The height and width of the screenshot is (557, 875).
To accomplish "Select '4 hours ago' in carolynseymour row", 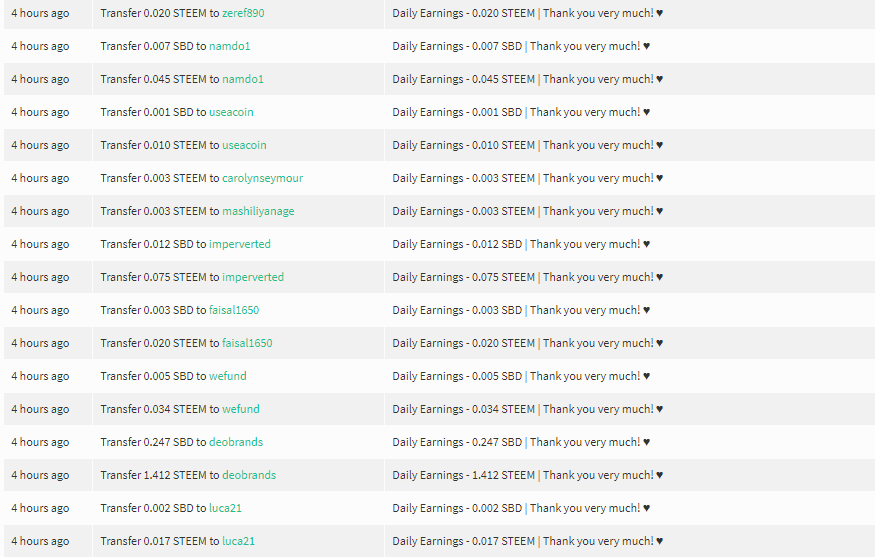I will (40, 177).
